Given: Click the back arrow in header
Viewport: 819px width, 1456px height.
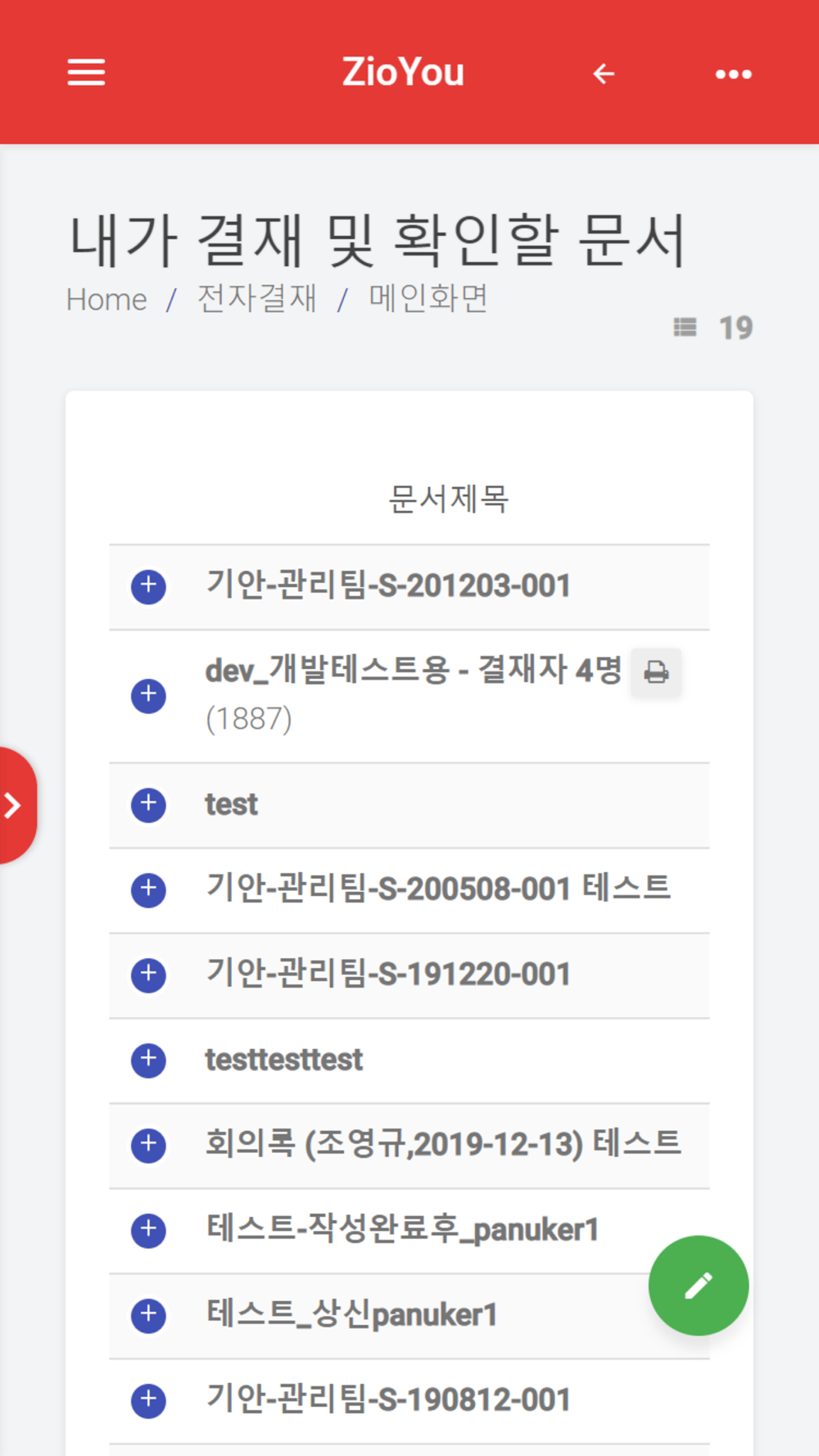Looking at the screenshot, I should [604, 74].
